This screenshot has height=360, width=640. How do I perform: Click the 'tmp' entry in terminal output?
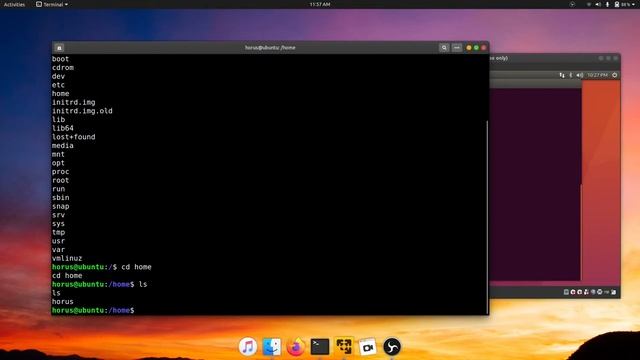click(58, 232)
